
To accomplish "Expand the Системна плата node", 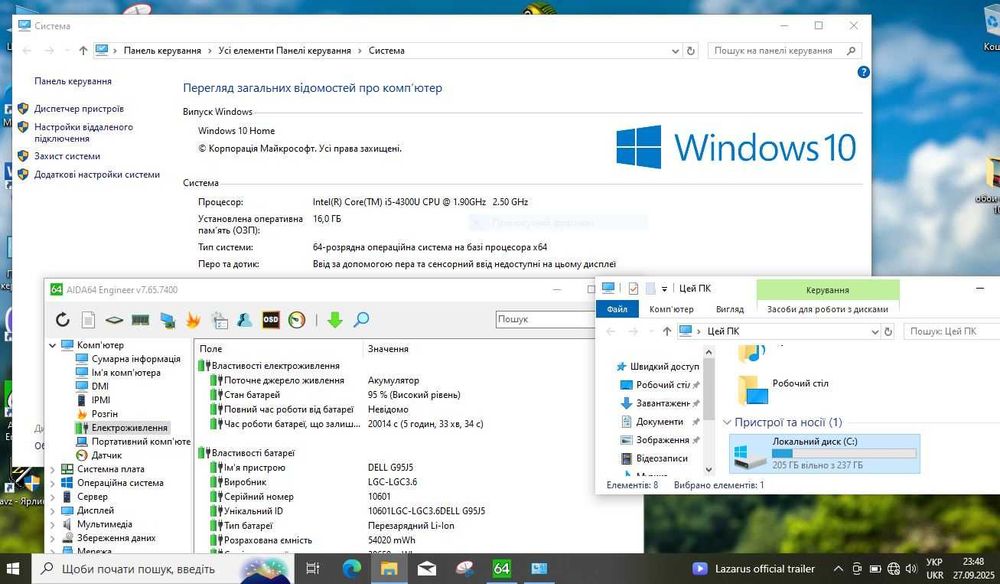I will [x=52, y=469].
